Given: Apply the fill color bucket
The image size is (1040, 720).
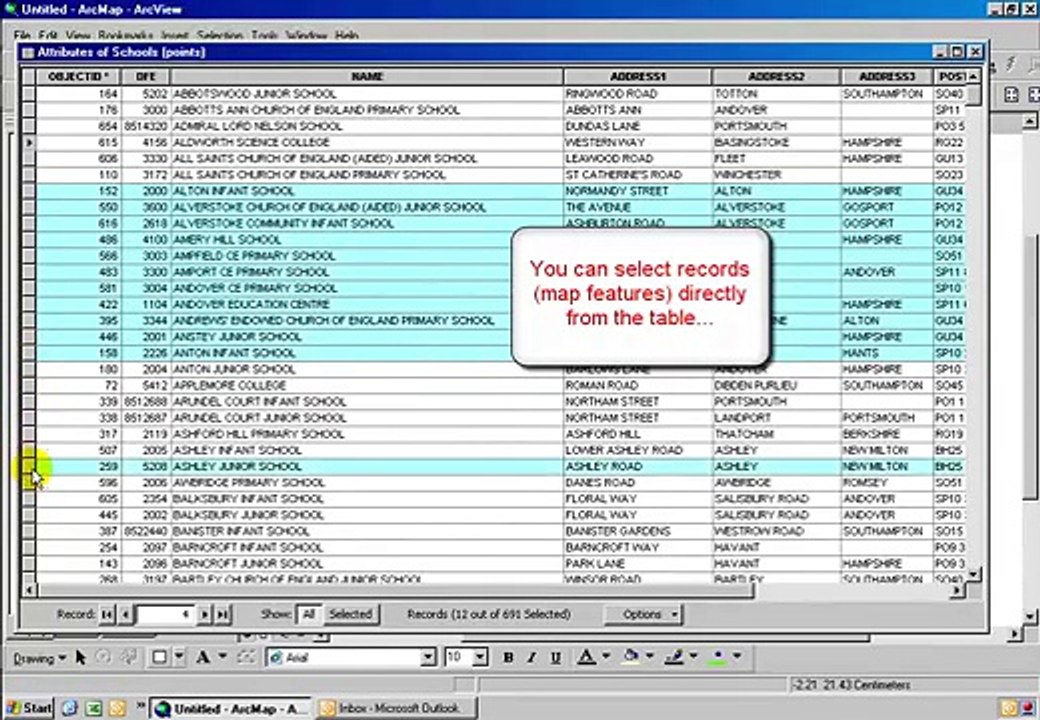Looking at the screenshot, I should [x=631, y=657].
